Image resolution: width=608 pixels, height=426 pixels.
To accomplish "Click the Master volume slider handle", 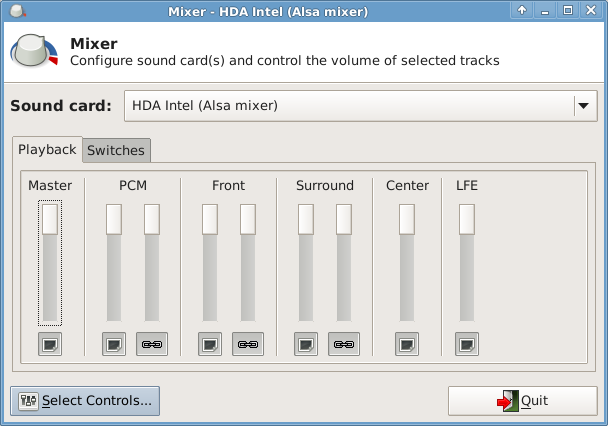I will click(50, 219).
